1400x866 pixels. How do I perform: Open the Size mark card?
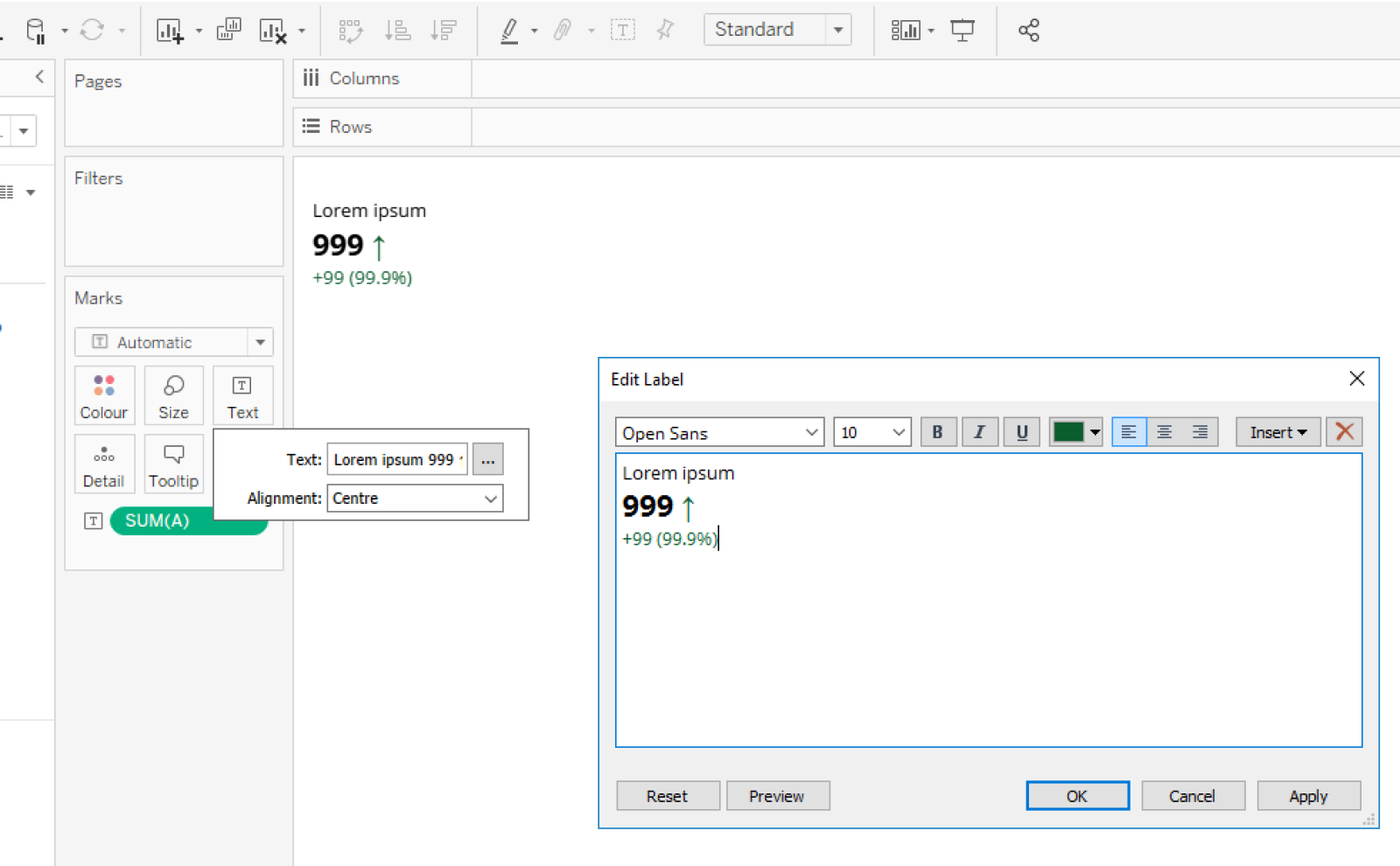click(173, 395)
